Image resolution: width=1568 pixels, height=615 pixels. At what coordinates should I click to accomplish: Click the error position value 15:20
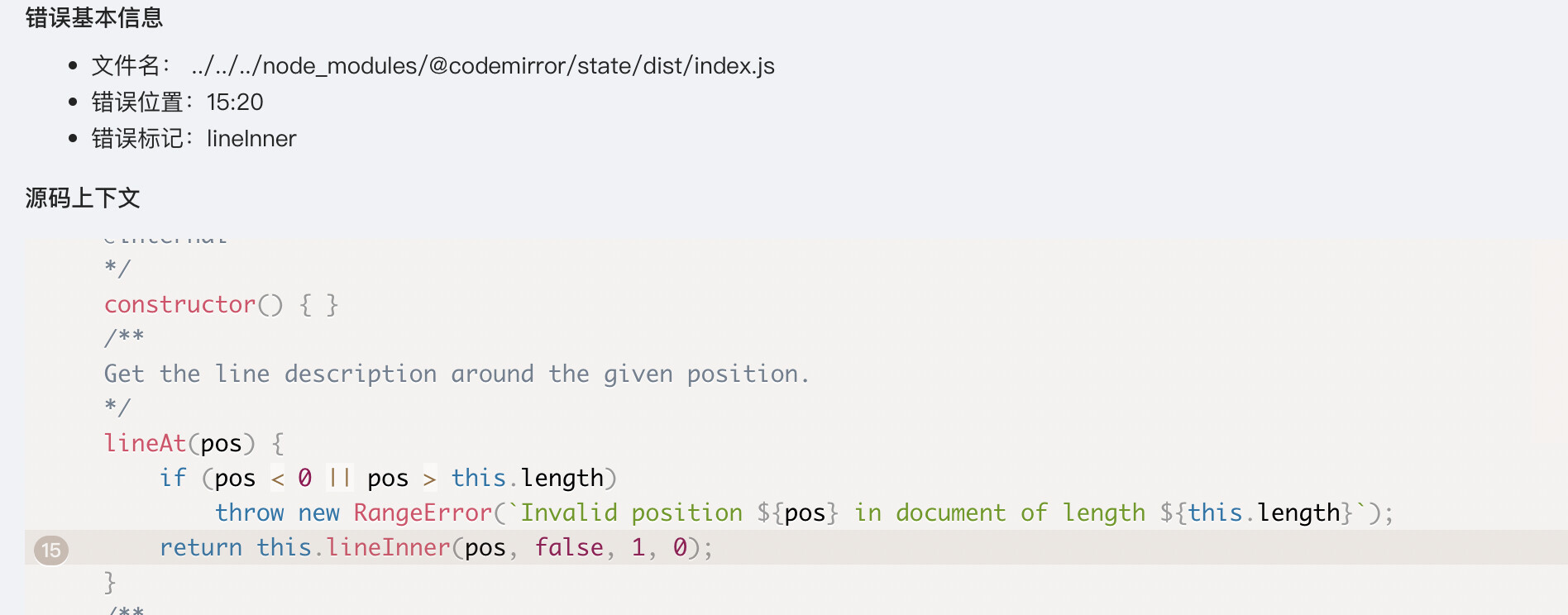[235, 102]
